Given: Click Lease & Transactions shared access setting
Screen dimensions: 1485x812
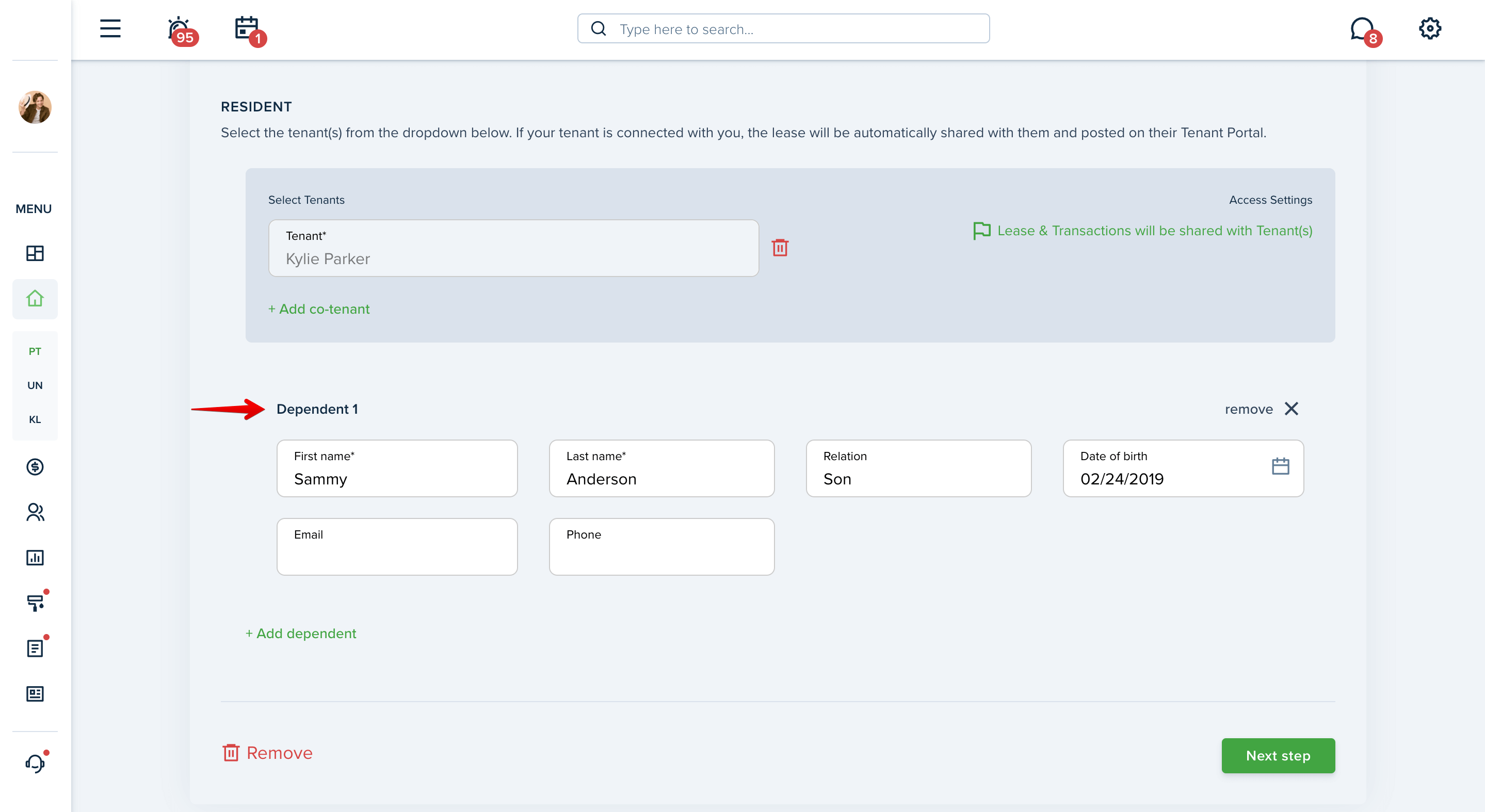Looking at the screenshot, I should 1154,231.
